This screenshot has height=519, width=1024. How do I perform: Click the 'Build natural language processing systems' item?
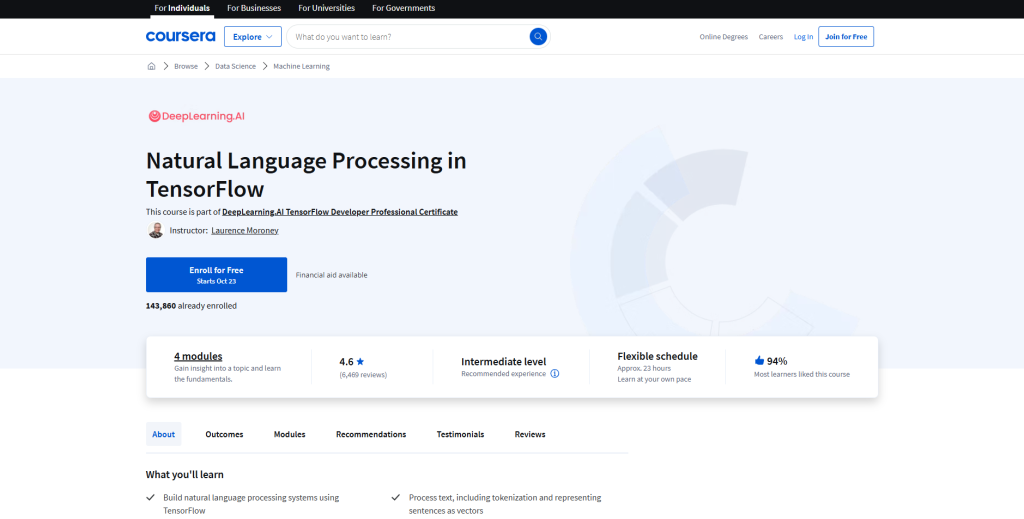pos(251,504)
